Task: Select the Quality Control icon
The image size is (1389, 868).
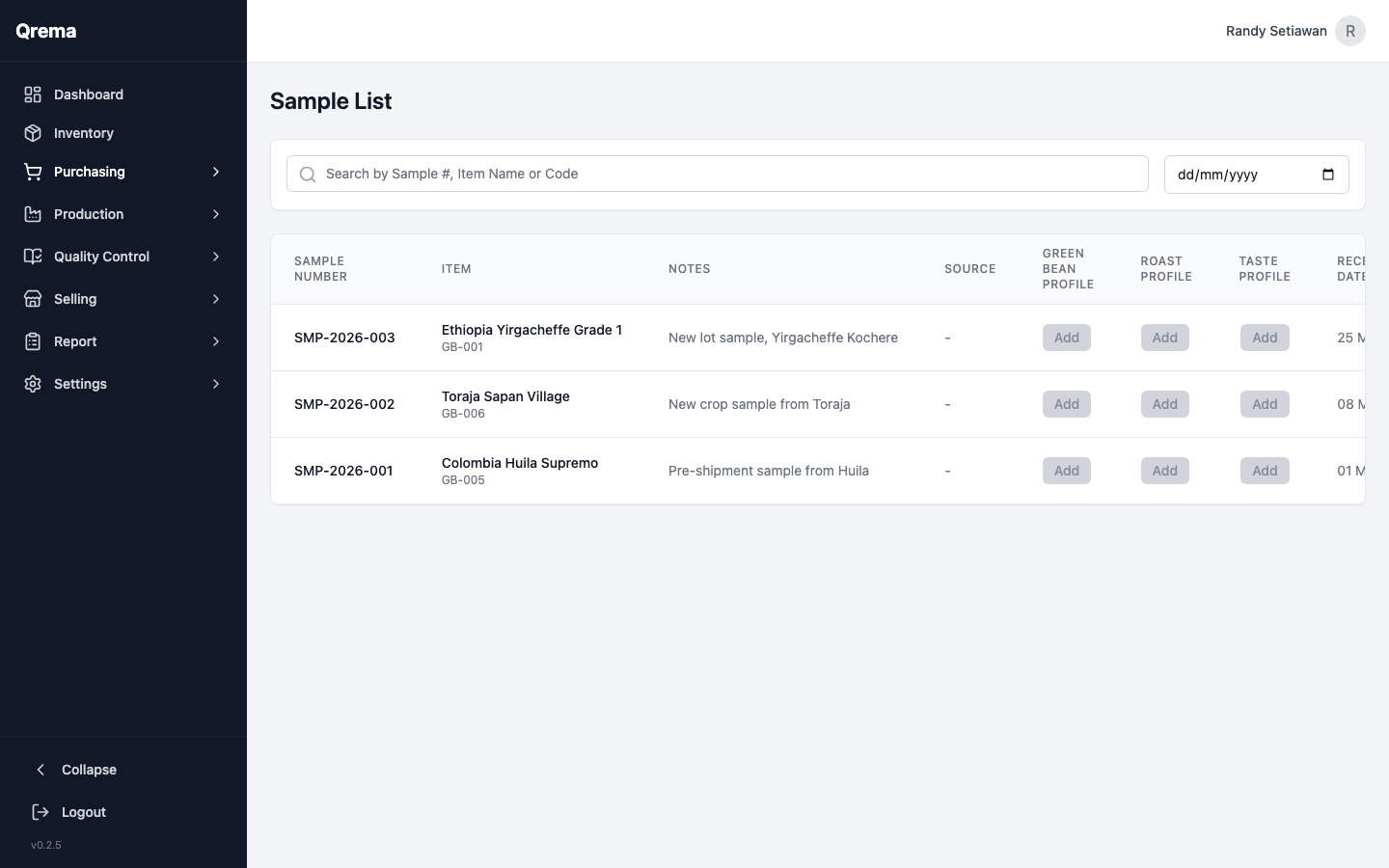Action: (32, 257)
